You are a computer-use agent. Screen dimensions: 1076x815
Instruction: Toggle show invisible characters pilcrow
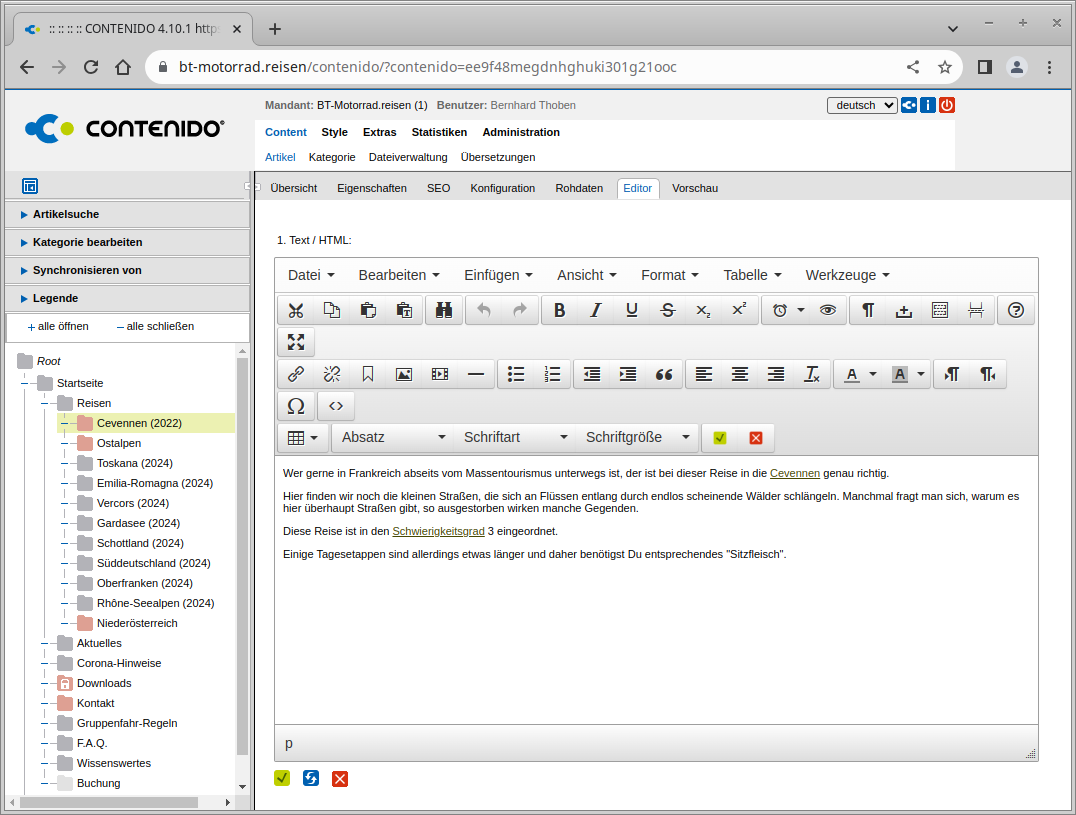[868, 310]
